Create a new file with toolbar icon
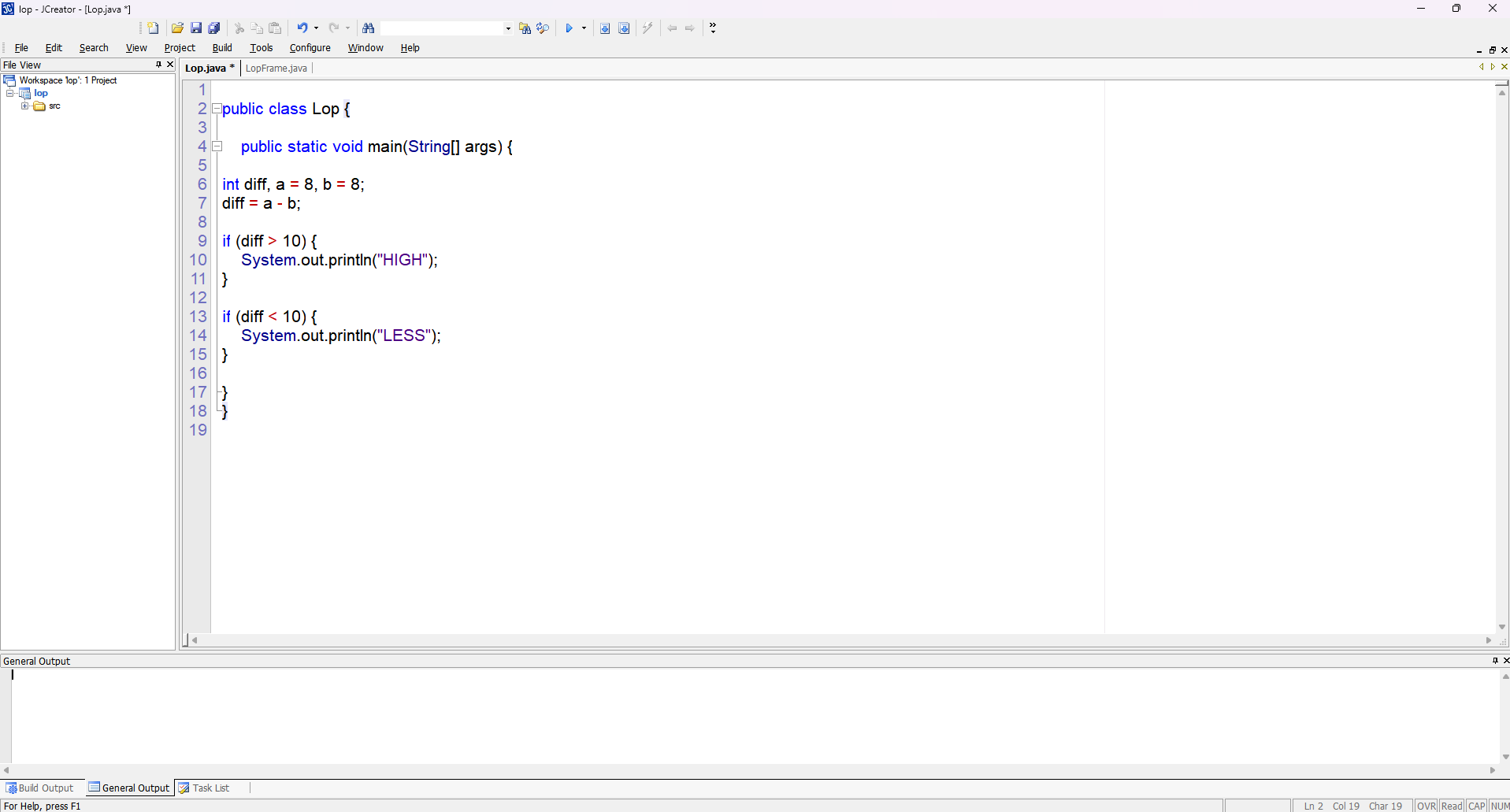The image size is (1510, 812). (x=153, y=28)
